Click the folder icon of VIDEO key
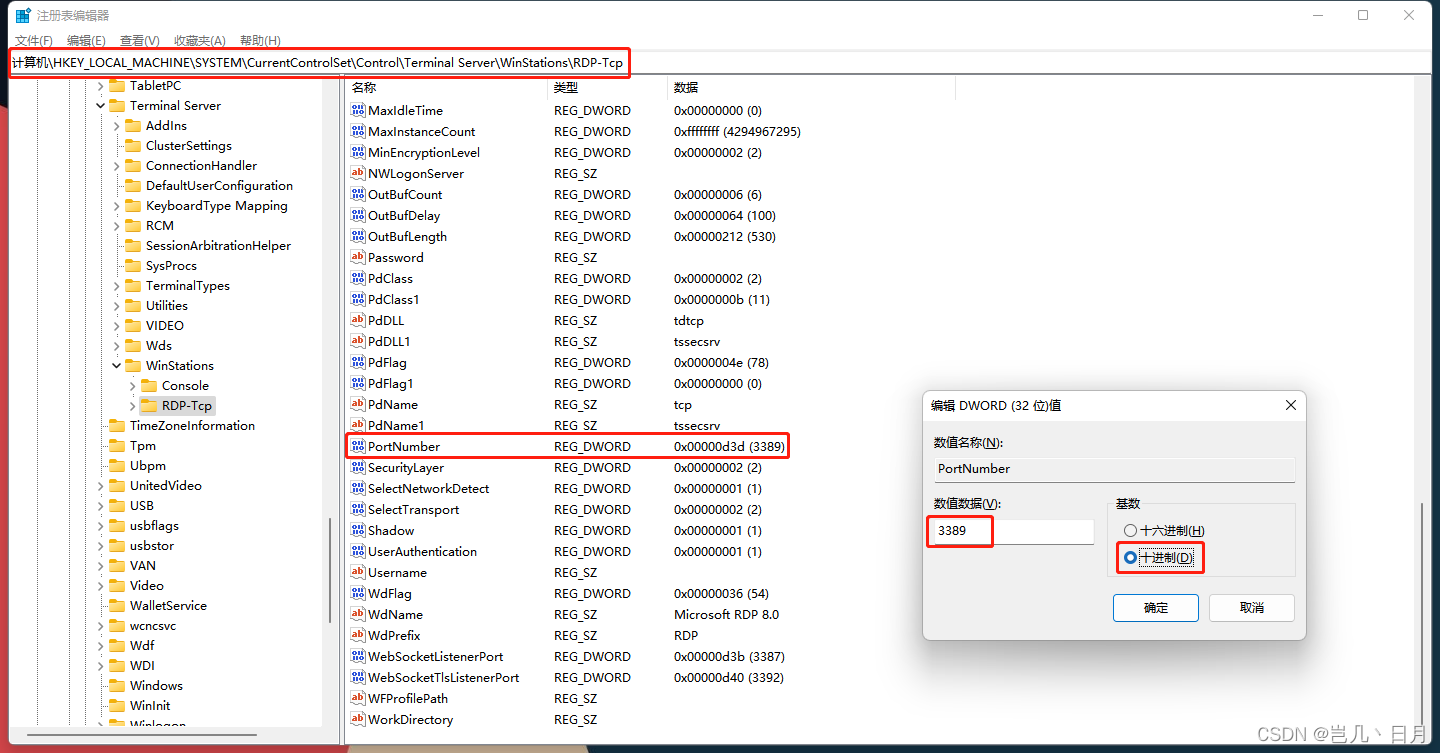This screenshot has height=753, width=1440. click(133, 325)
